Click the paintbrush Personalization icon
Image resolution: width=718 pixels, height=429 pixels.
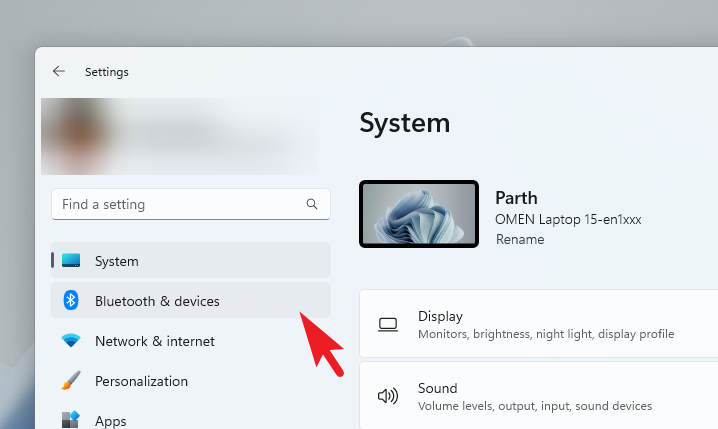71,381
